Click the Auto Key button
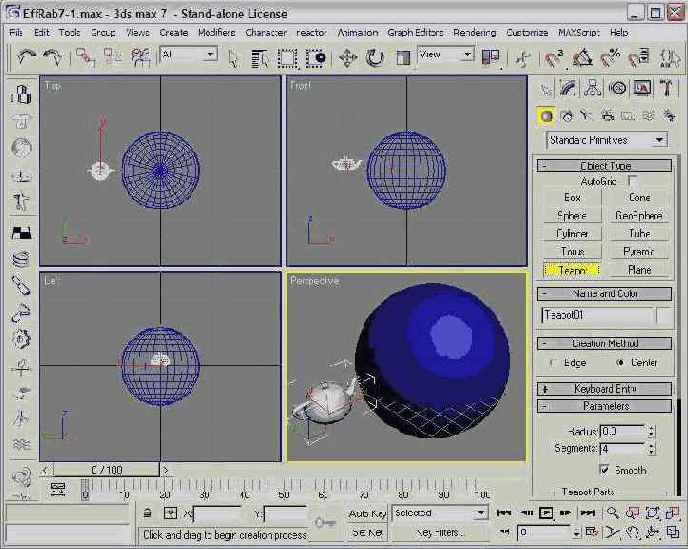This screenshot has height=549, width=688. pos(367,513)
